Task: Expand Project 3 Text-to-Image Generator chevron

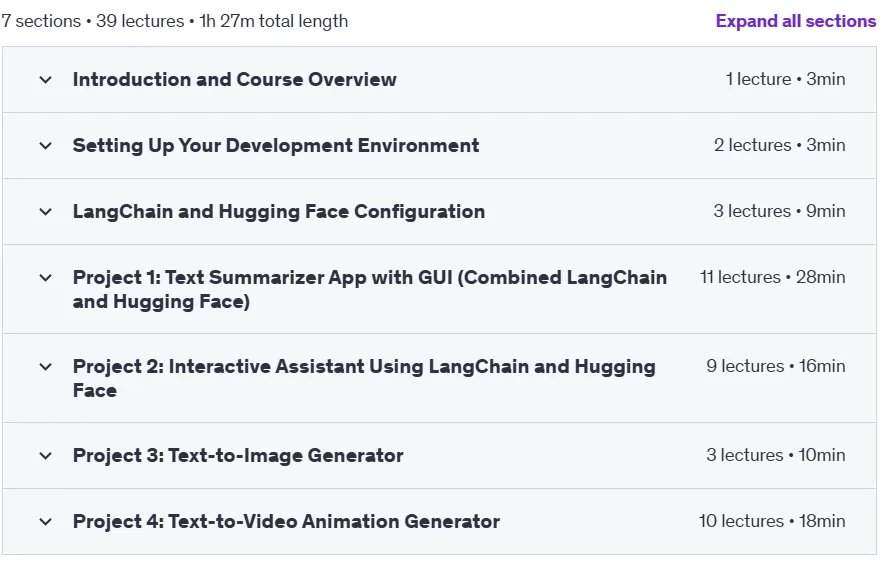Action: click(45, 456)
